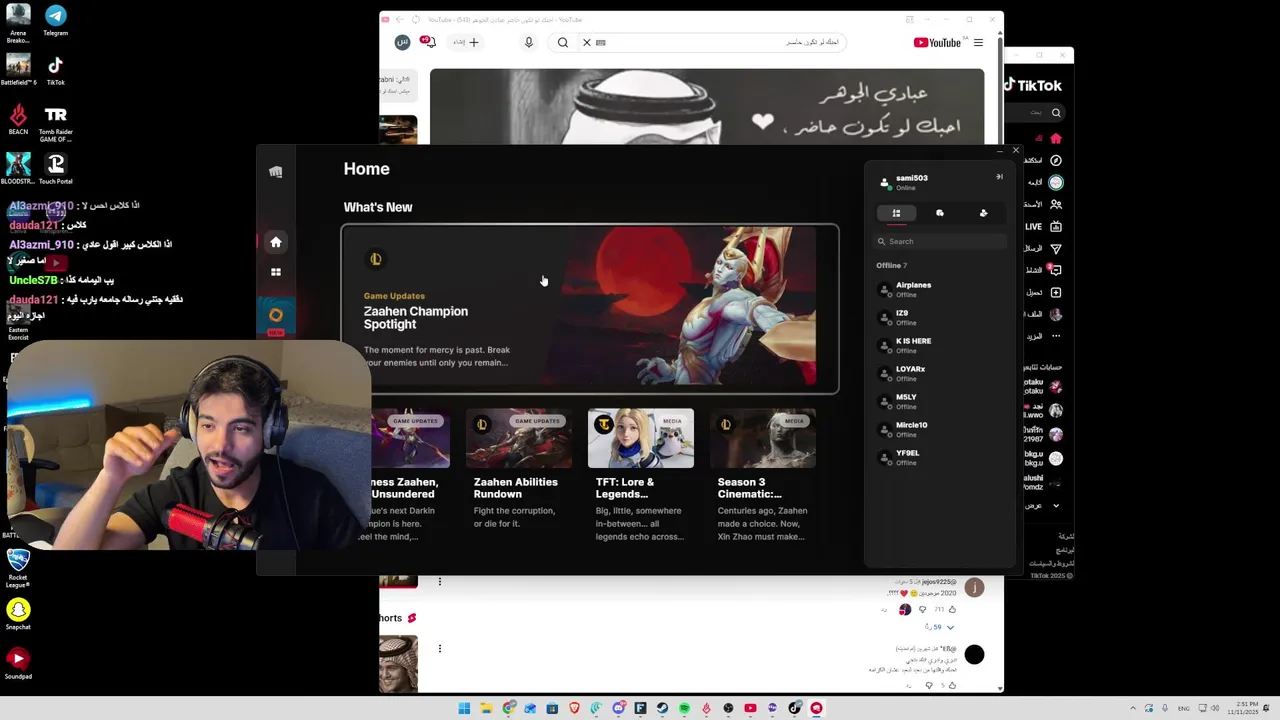
Task: Select the orange NEW game icon in sidebar
Action: [x=276, y=316]
